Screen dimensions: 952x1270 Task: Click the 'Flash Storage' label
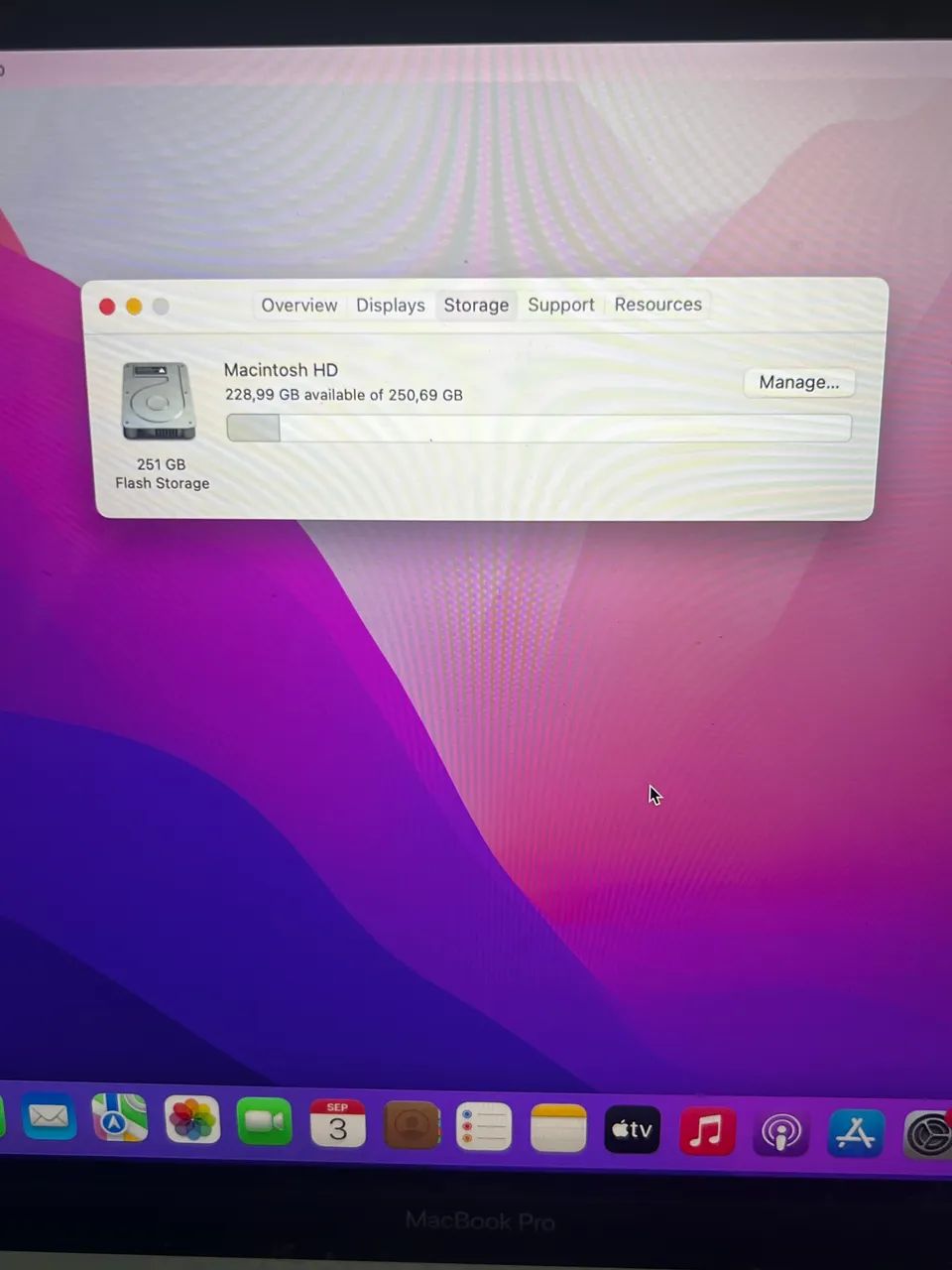tap(163, 483)
